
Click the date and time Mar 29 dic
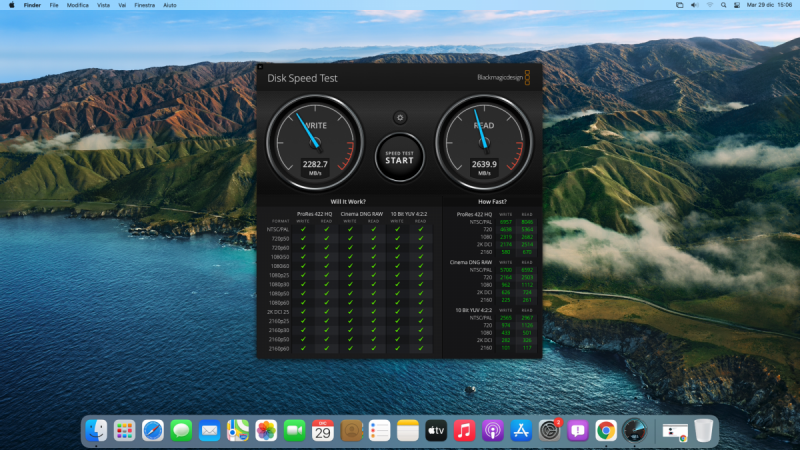769,5
